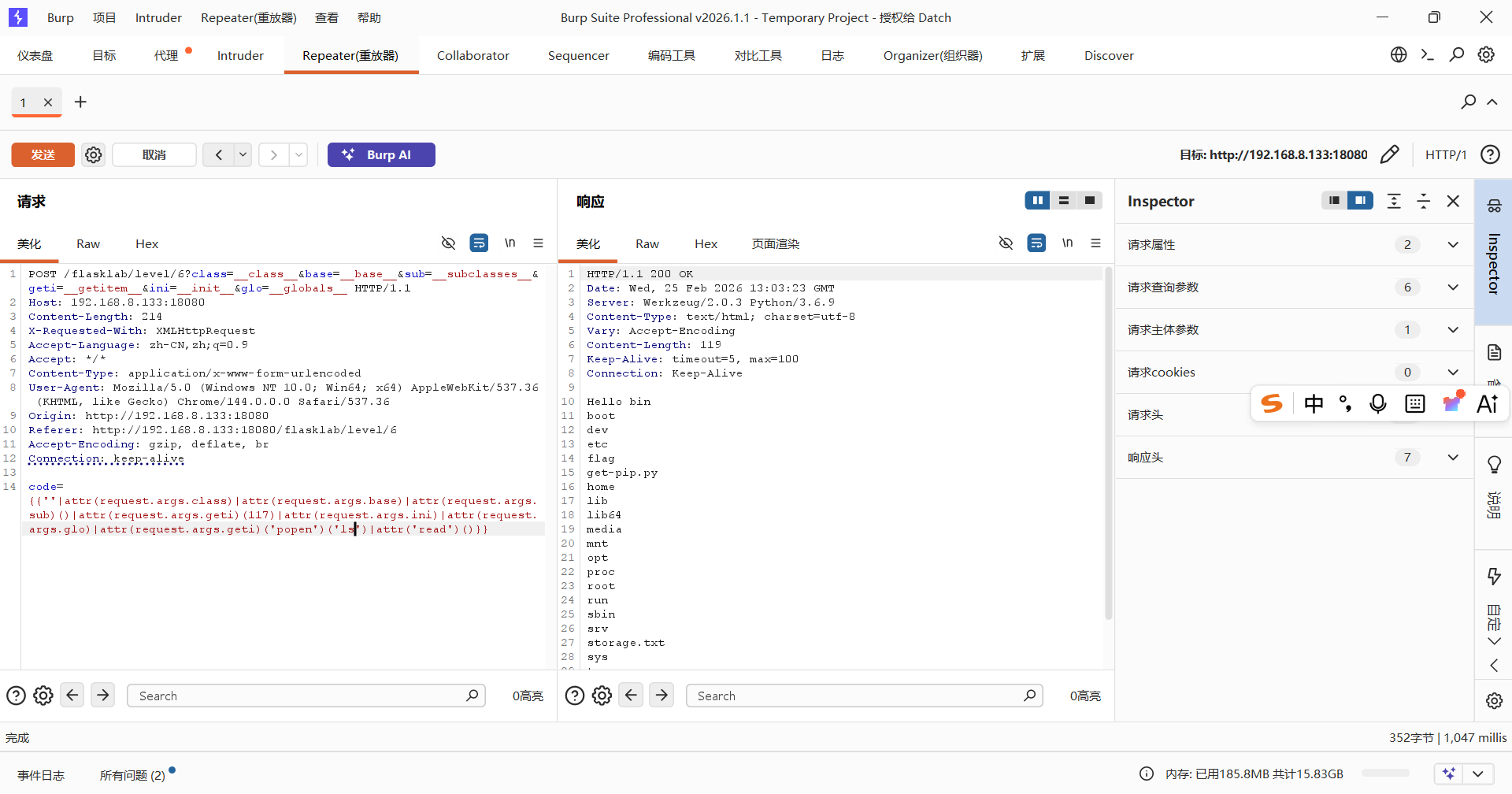Expand all Inspector sections

[x=1394, y=202]
